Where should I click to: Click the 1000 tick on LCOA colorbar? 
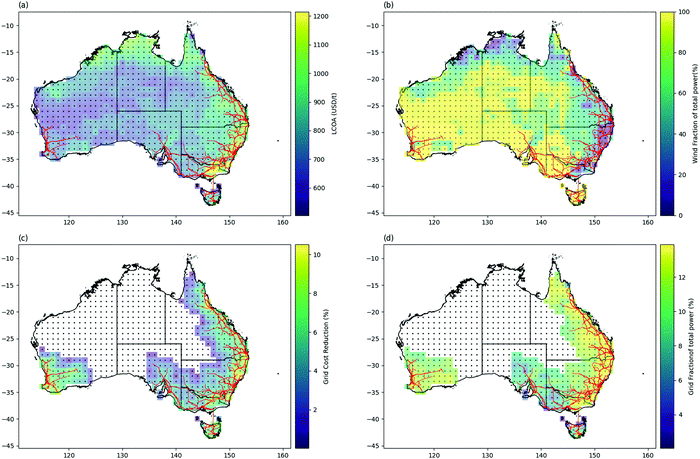coord(321,74)
